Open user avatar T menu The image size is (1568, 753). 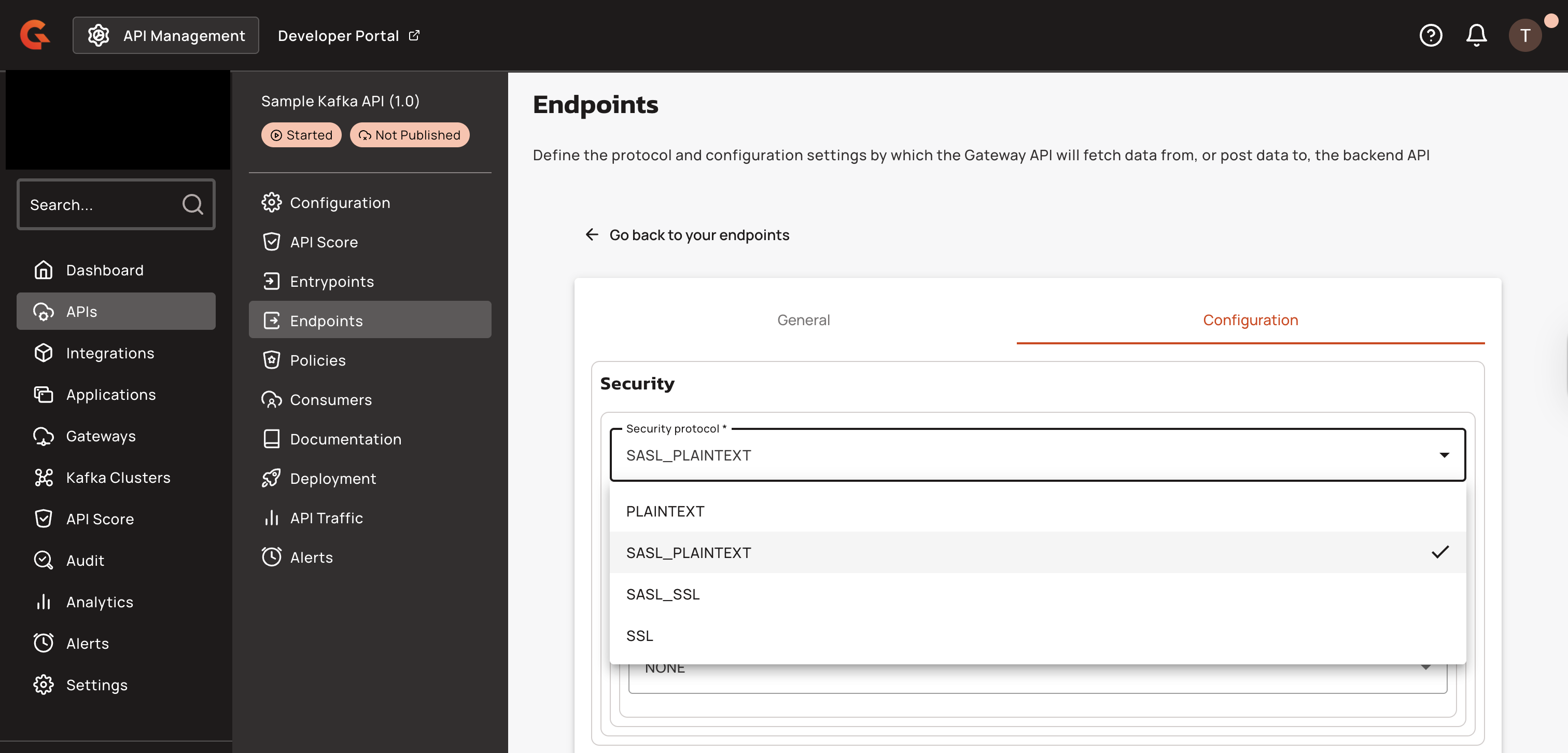click(x=1524, y=35)
